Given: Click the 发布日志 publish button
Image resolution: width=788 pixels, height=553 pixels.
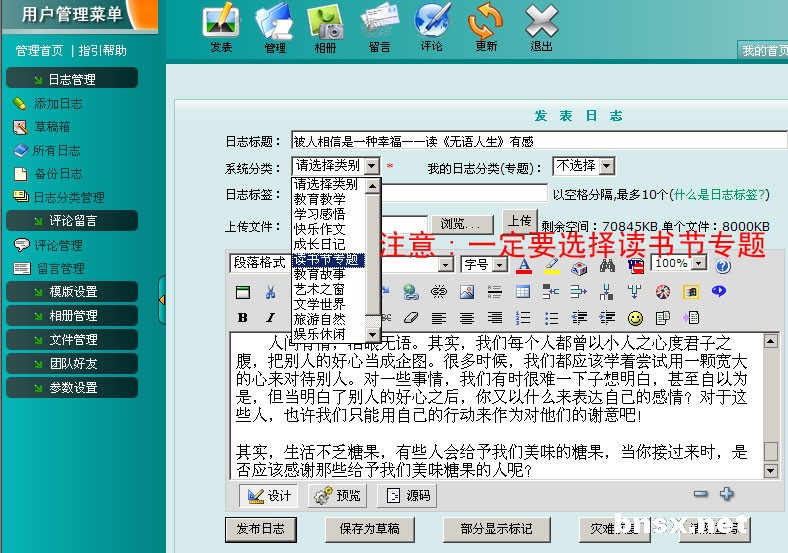Looking at the screenshot, I should pyautogui.click(x=260, y=528).
